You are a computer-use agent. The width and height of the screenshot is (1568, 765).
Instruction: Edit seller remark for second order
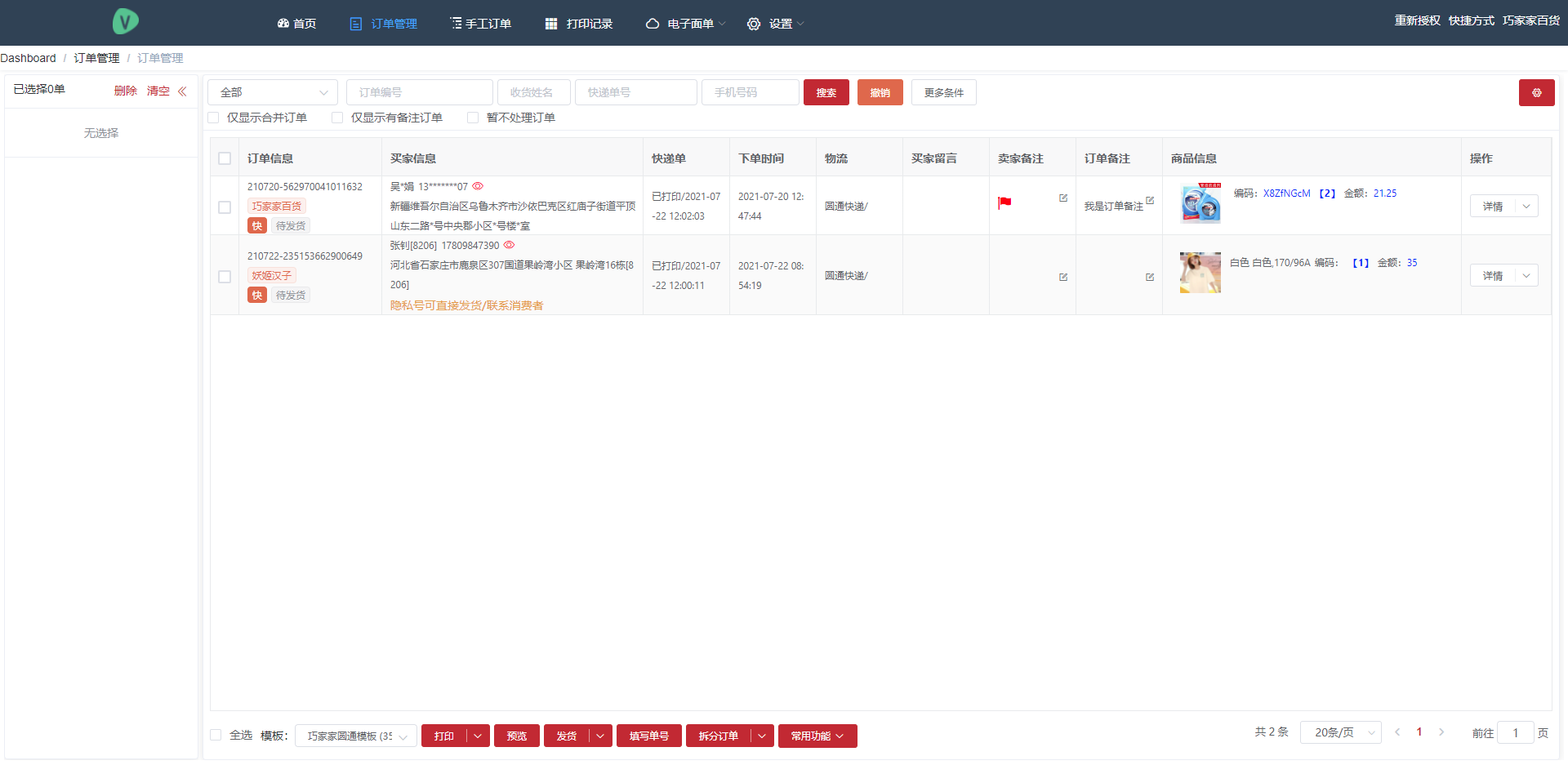tap(1063, 277)
